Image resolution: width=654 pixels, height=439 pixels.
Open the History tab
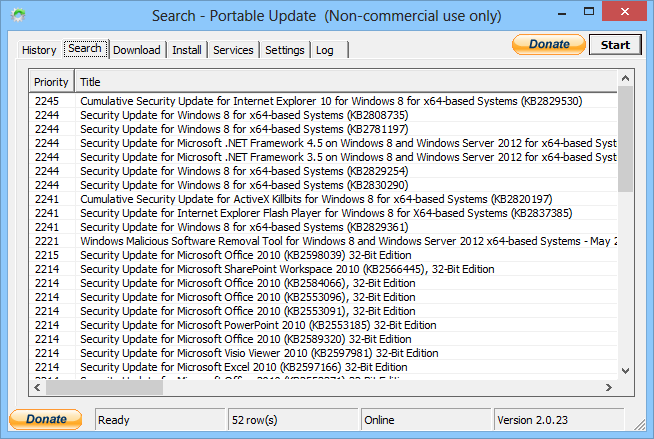(x=39, y=50)
